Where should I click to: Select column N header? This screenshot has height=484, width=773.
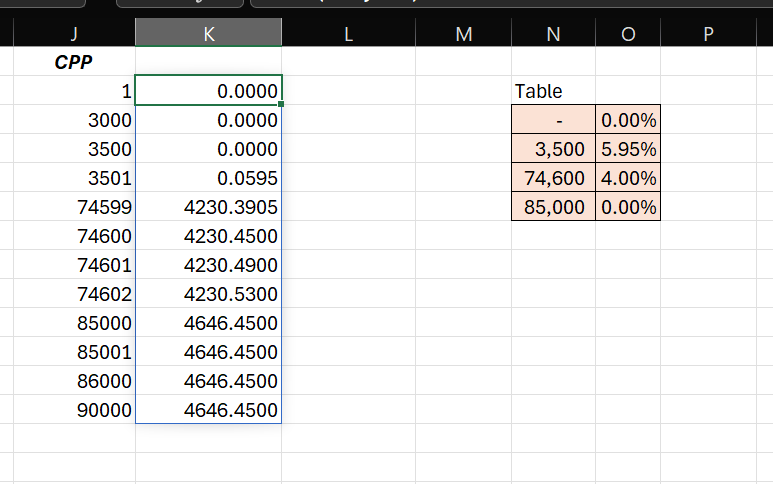click(554, 34)
